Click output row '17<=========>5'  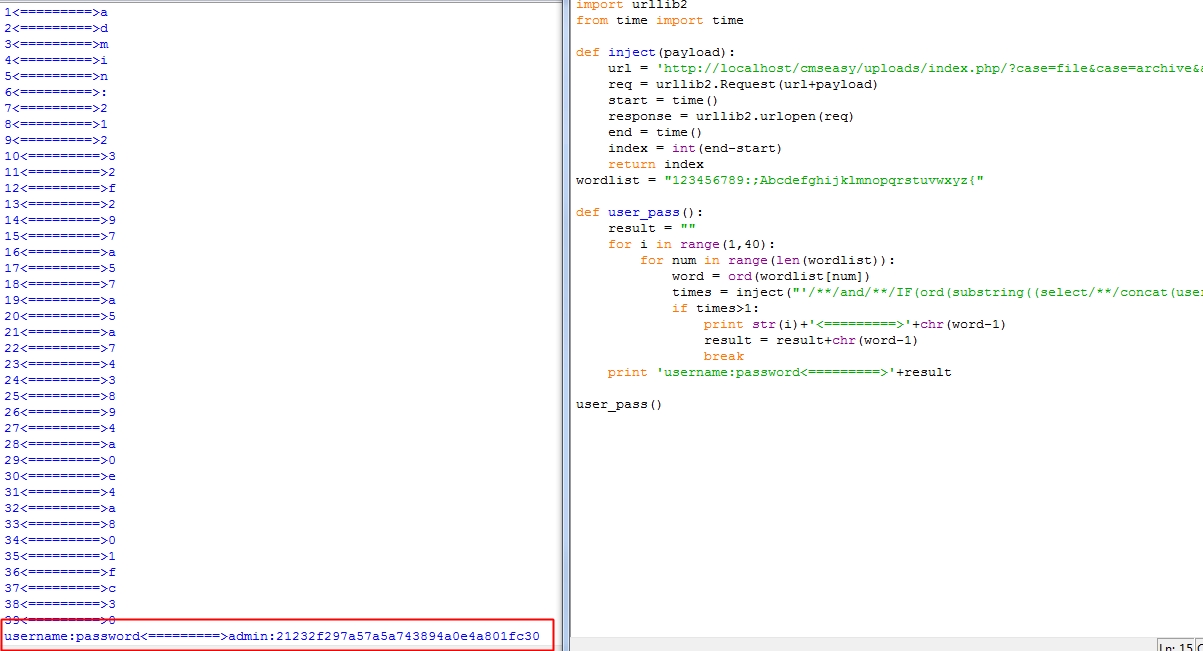(60, 268)
